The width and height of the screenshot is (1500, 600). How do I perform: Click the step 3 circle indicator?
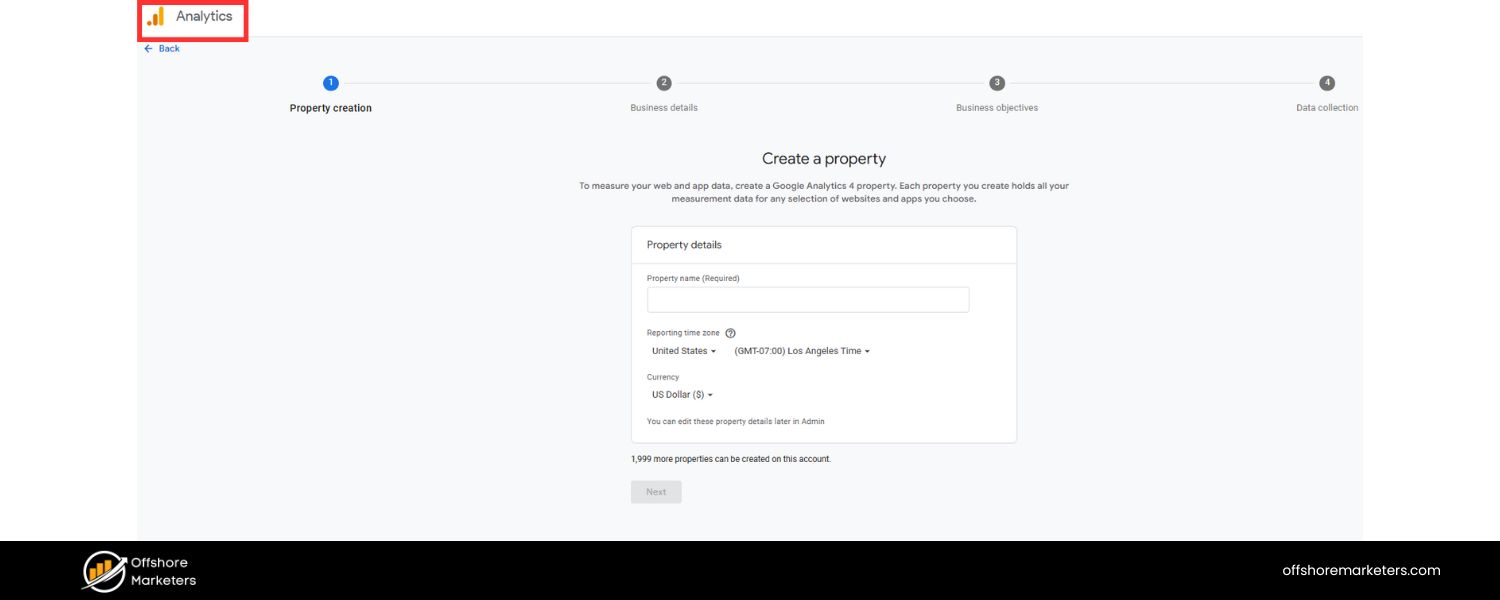click(996, 83)
